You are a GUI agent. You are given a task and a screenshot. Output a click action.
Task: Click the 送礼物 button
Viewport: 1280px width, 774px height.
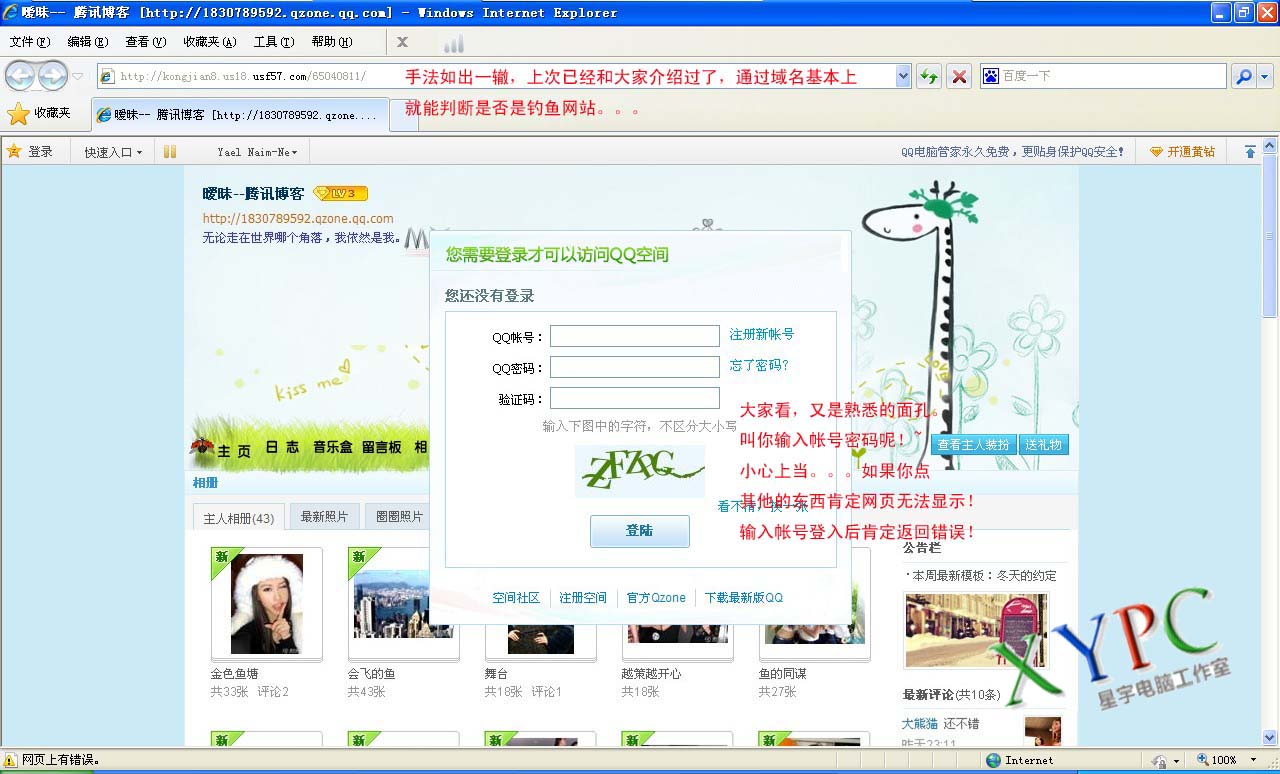(x=1043, y=445)
